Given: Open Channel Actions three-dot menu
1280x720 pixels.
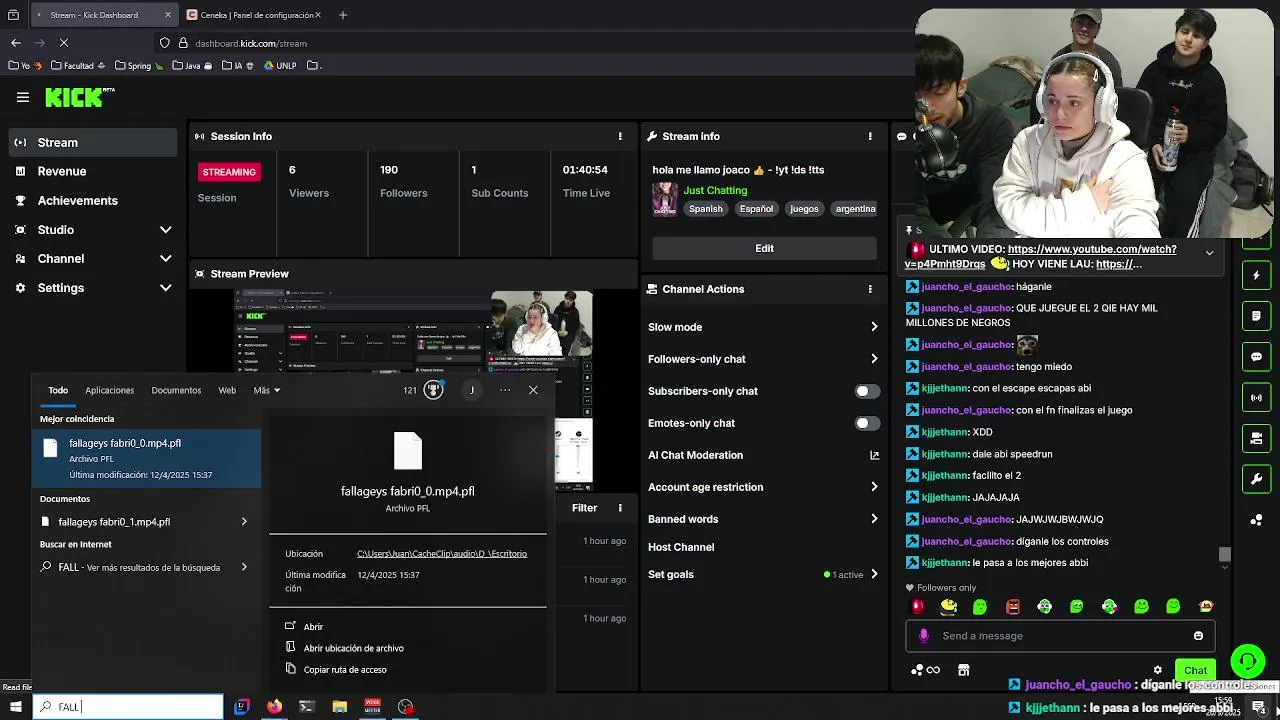Looking at the screenshot, I should (x=870, y=289).
